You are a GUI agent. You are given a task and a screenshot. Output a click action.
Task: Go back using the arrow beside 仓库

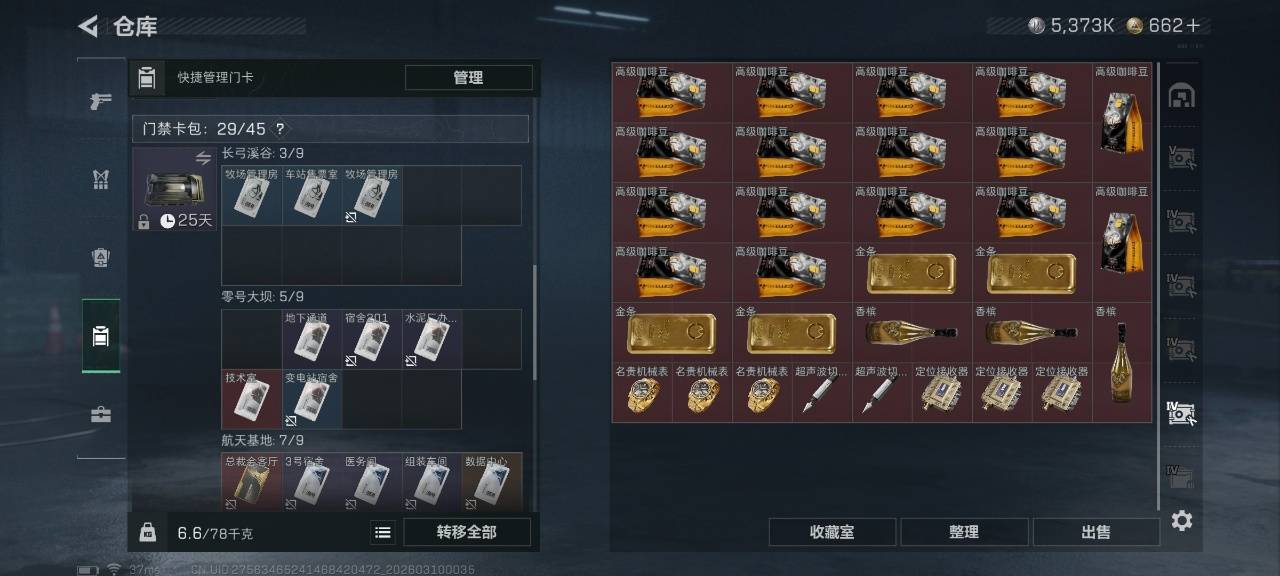point(88,26)
